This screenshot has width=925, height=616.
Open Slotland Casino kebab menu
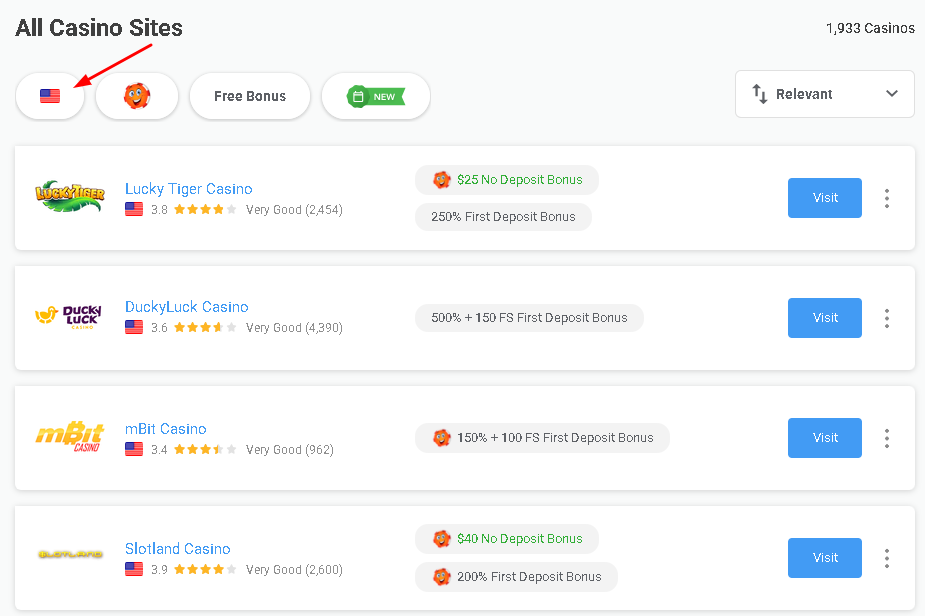coord(886,558)
